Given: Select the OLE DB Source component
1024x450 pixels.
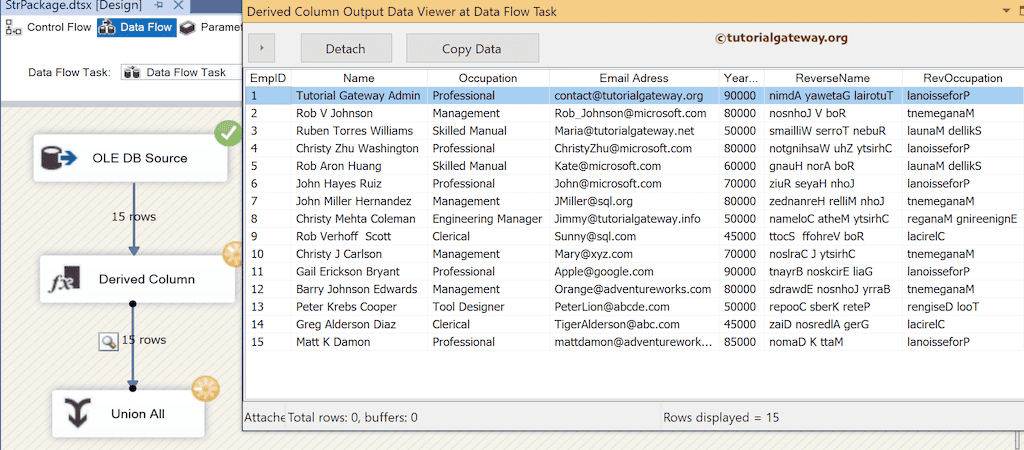Looking at the screenshot, I should point(131,158).
